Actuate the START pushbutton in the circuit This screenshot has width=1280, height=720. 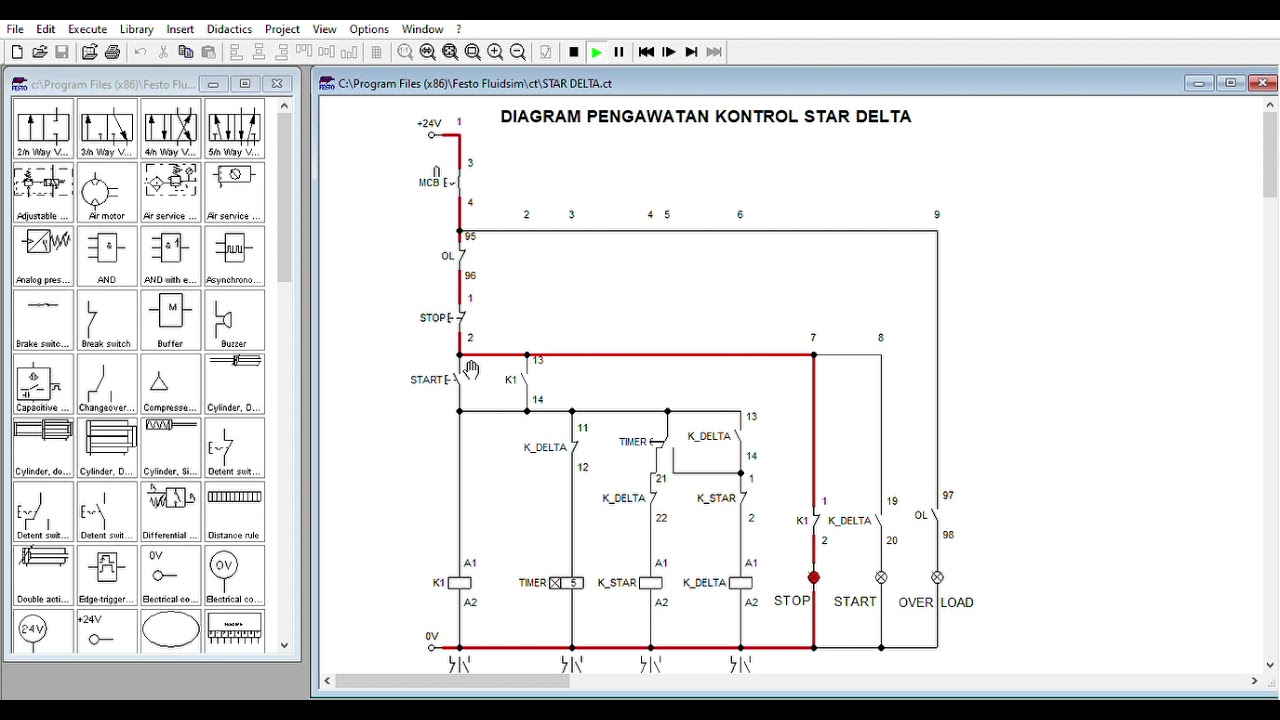[x=454, y=380]
